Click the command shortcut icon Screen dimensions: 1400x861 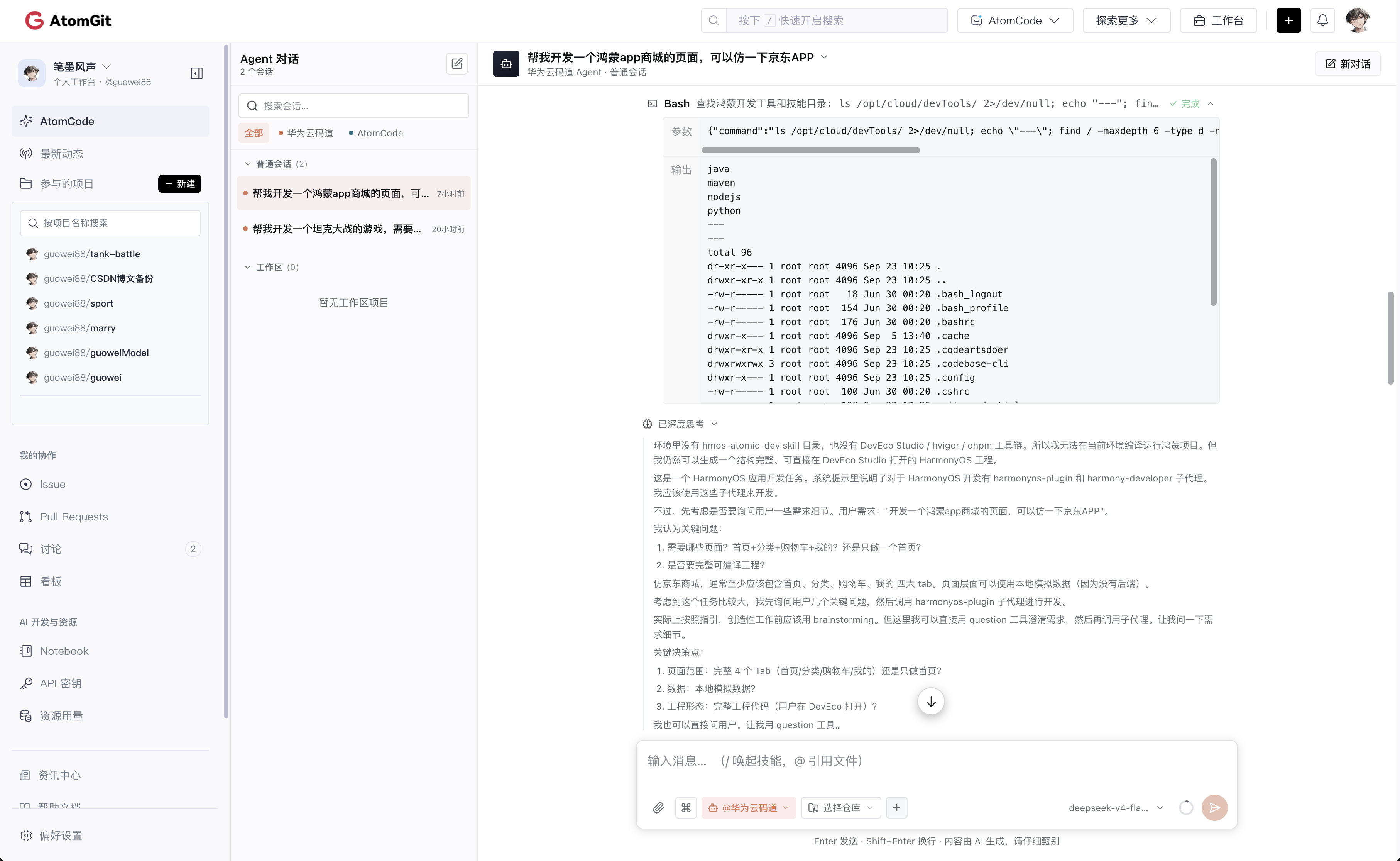point(686,807)
